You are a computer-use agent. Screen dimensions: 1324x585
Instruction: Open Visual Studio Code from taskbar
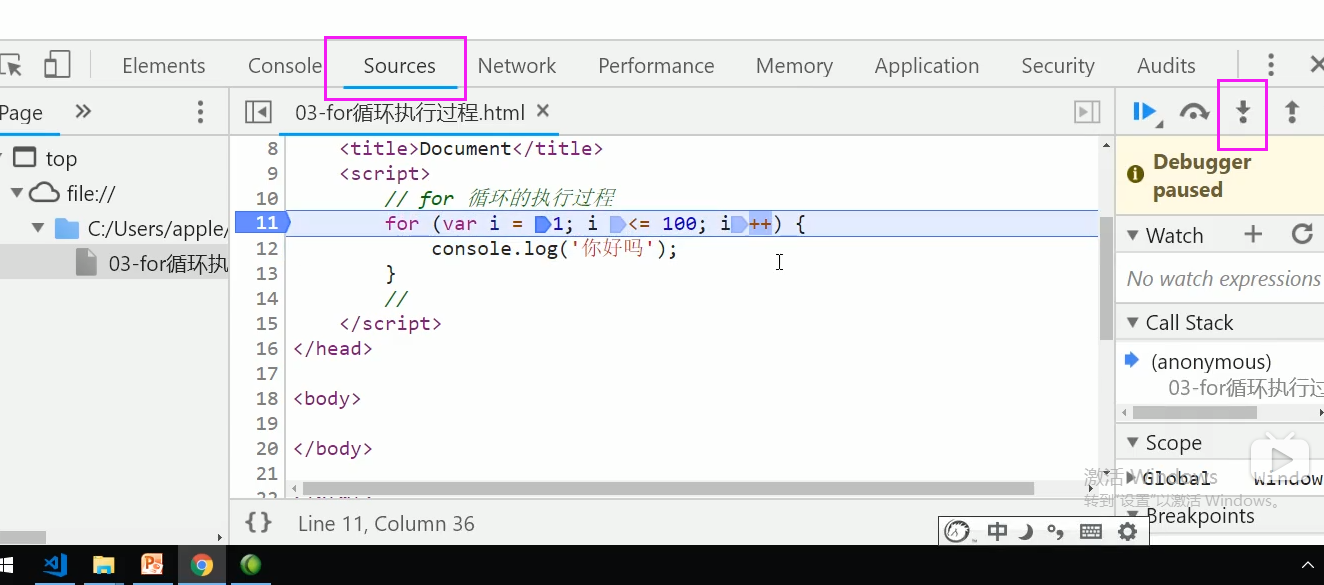point(55,565)
